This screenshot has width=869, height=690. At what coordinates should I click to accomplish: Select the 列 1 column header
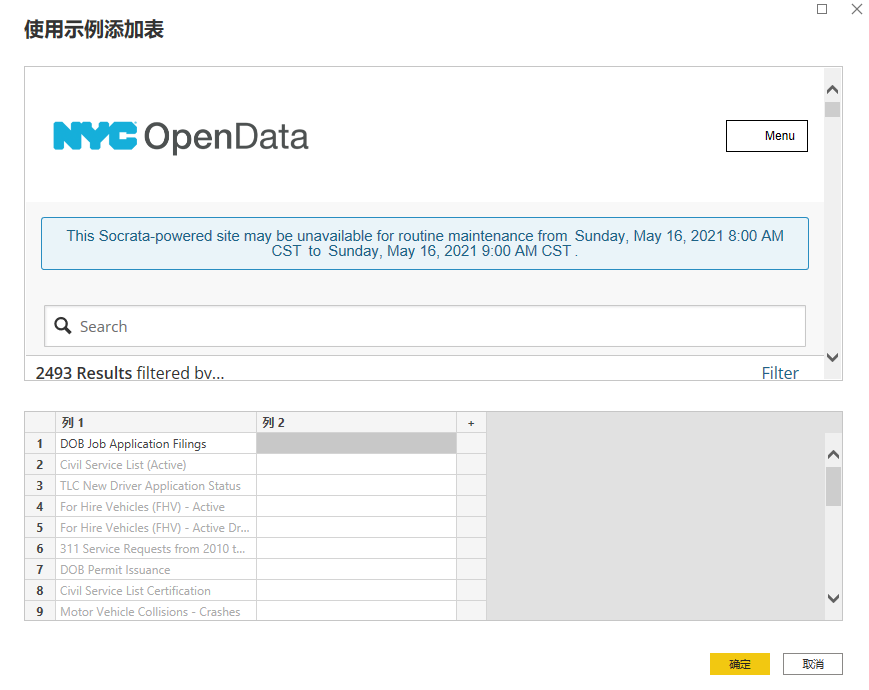156,422
